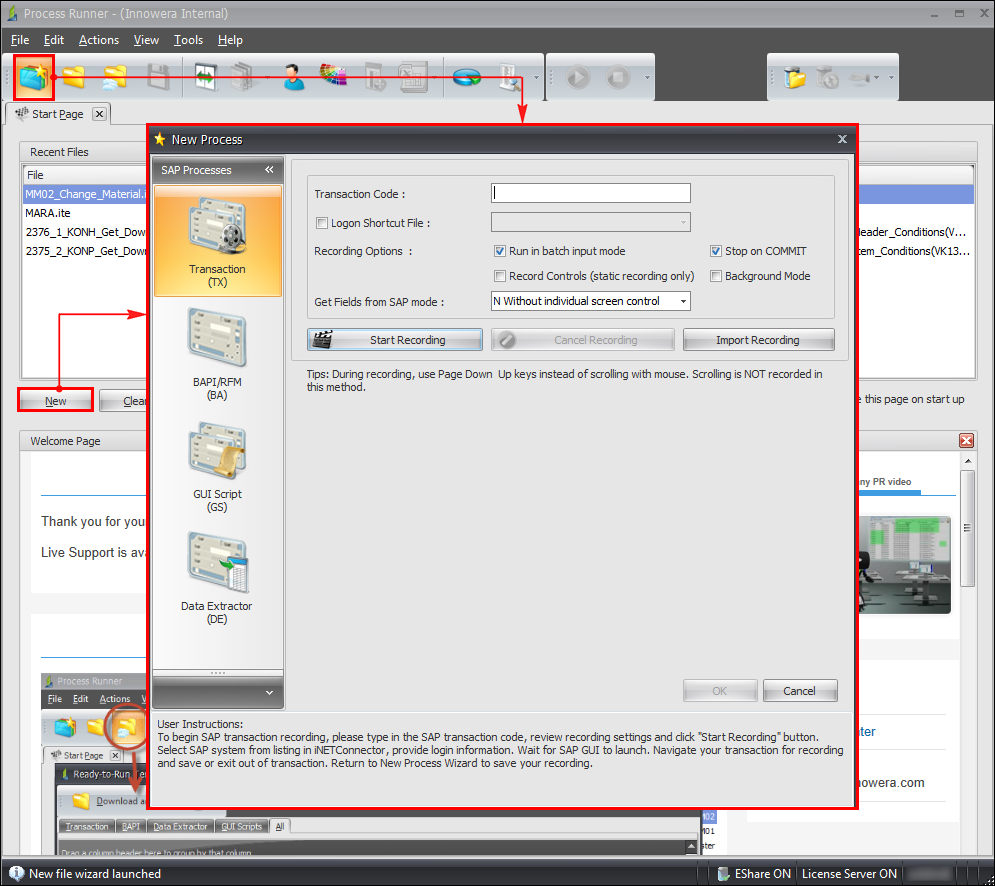Screen dimensions: 995x886
Task: Open the Help menu
Action: [230, 40]
